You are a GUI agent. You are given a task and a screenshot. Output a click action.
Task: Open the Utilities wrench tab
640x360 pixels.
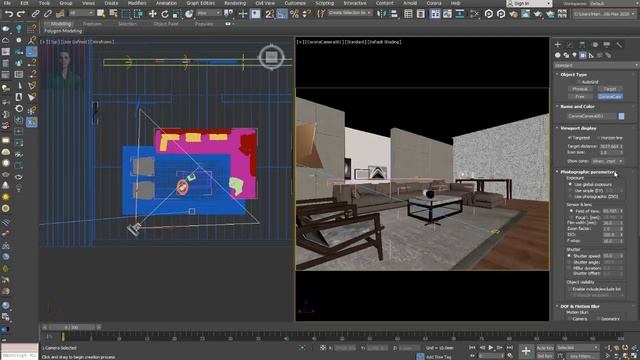coord(619,44)
